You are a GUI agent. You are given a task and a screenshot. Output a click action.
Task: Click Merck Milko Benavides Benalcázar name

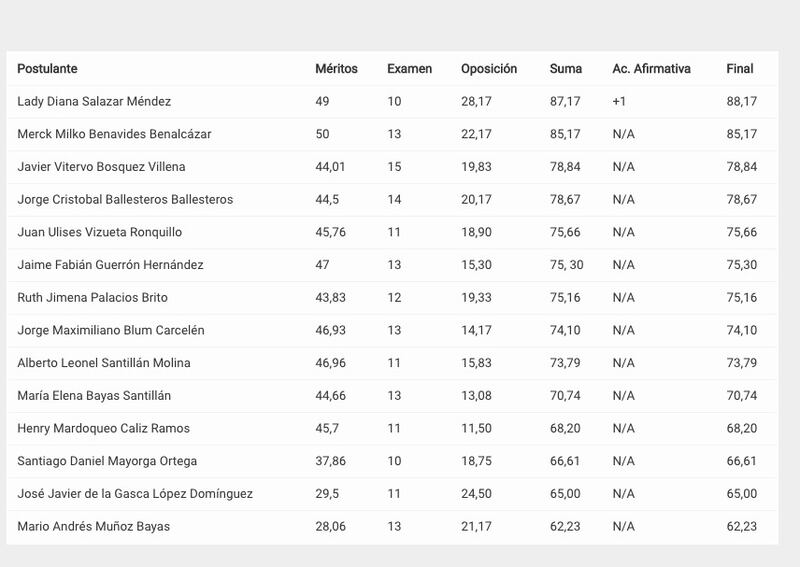pos(114,134)
